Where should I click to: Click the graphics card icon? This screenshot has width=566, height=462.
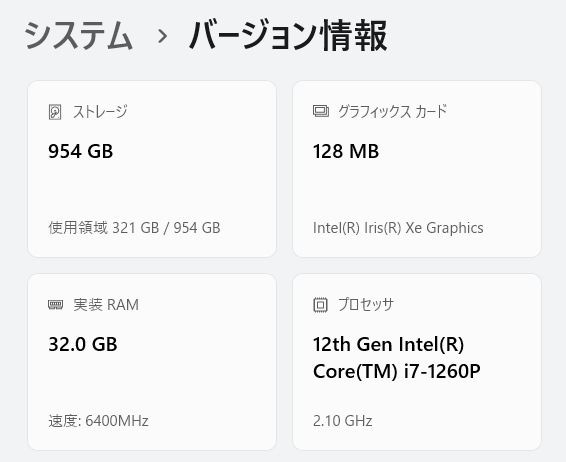(x=321, y=111)
